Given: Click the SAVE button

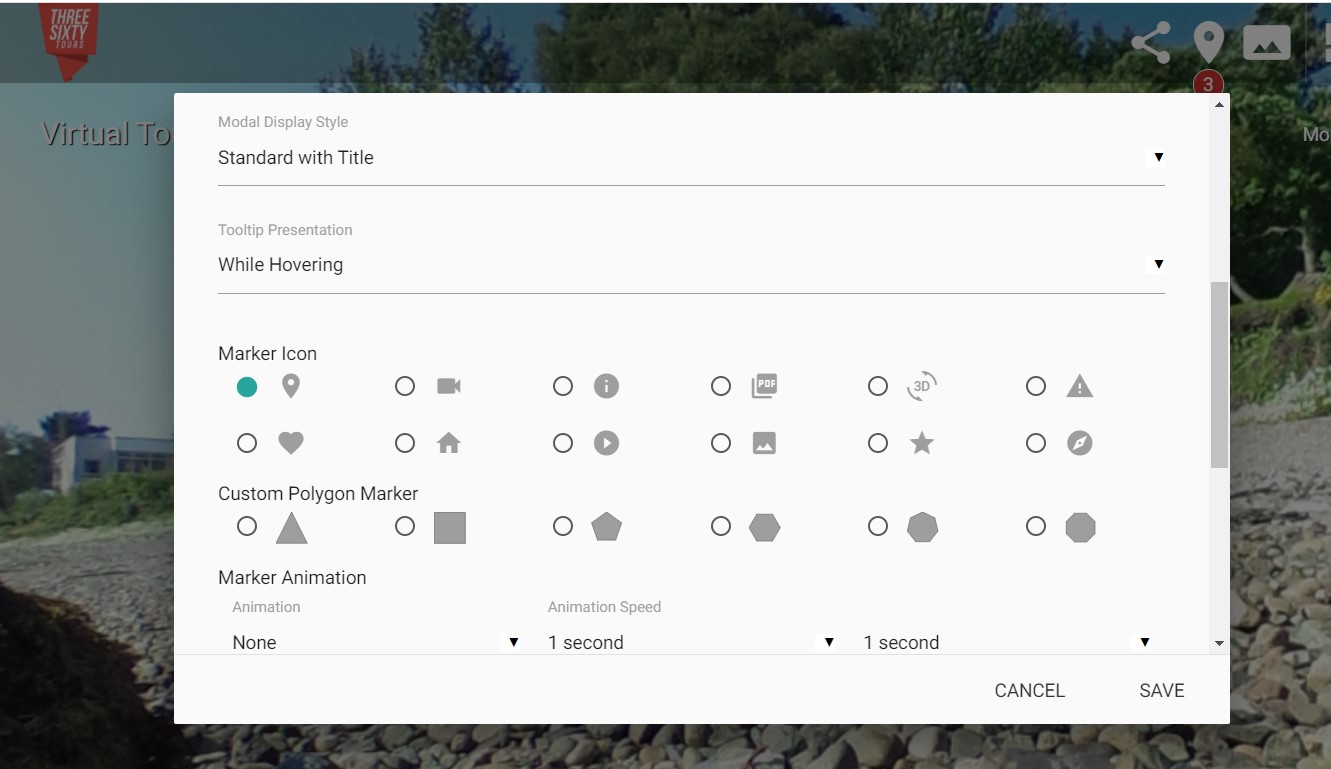Looking at the screenshot, I should click(x=1161, y=690).
